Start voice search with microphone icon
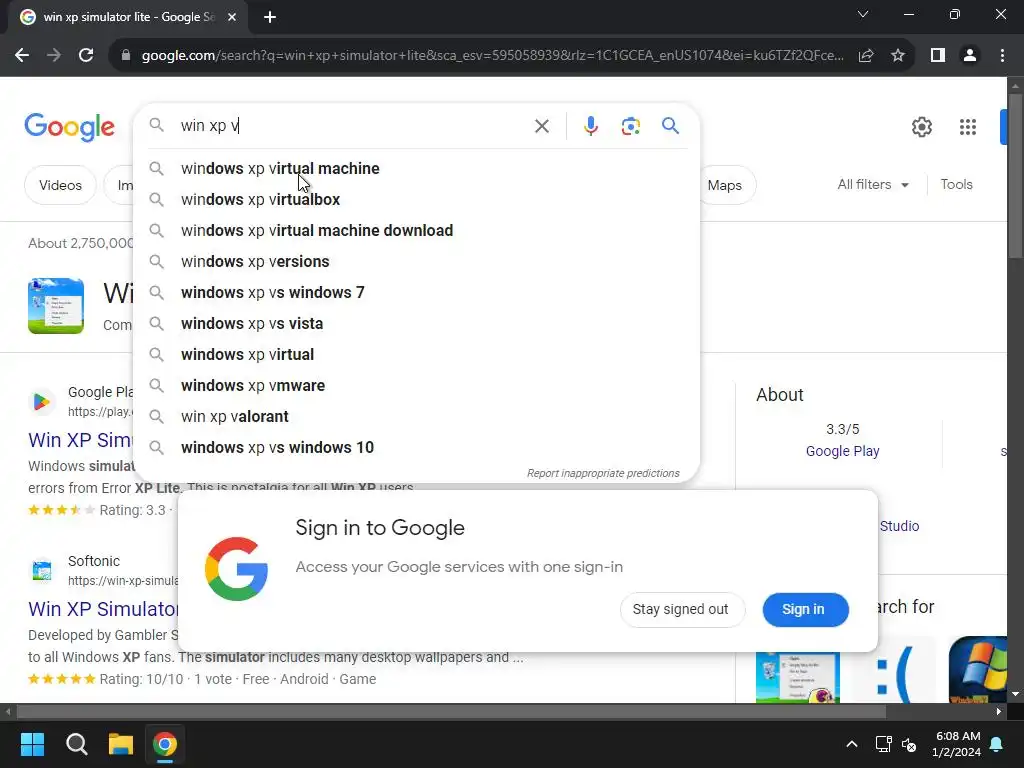The image size is (1024, 768). 590,125
